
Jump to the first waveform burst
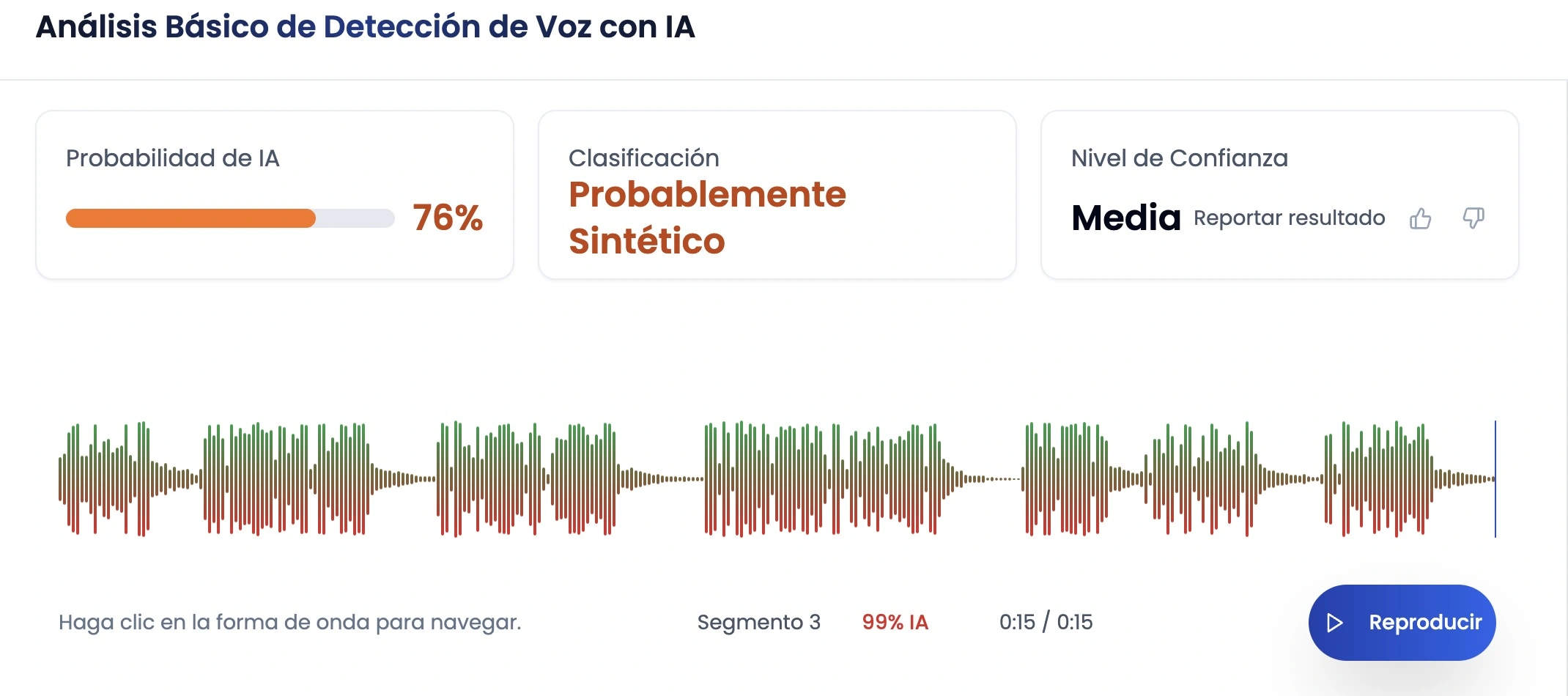click(105, 479)
